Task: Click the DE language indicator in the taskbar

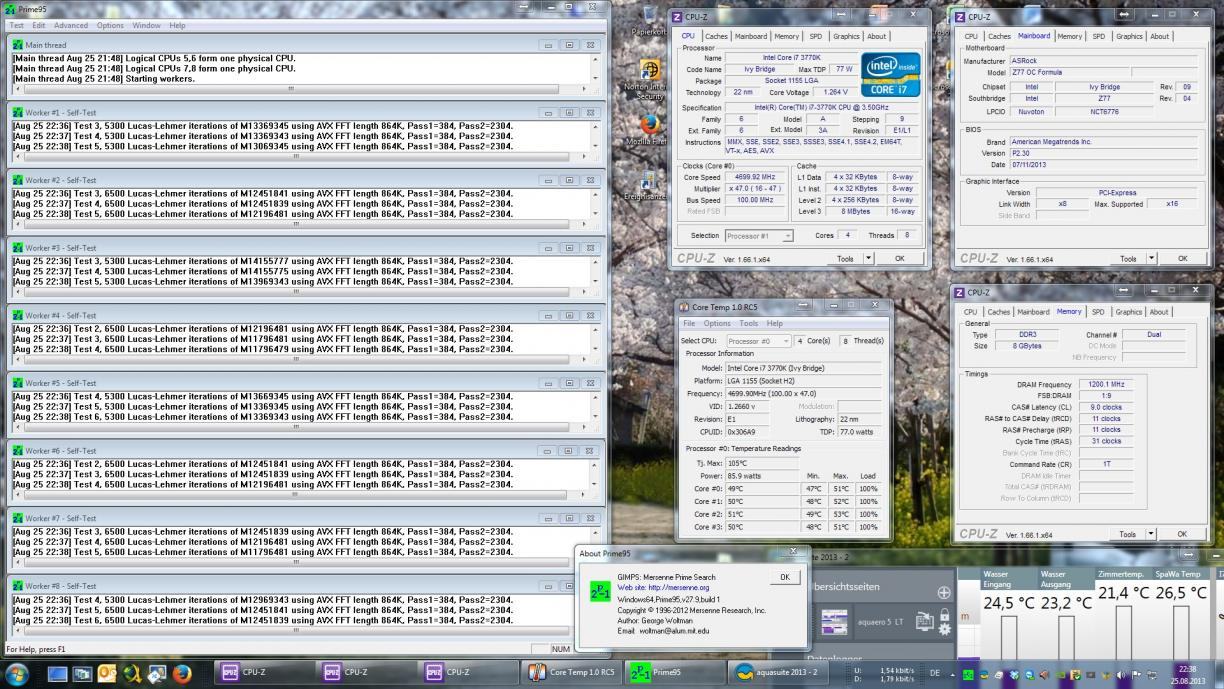Action: [935, 673]
